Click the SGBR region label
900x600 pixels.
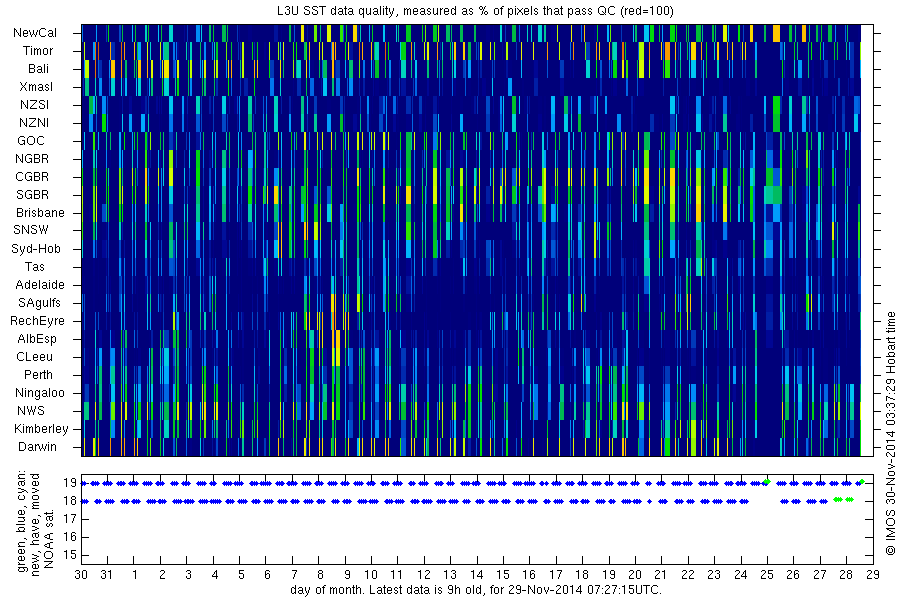coord(33,195)
